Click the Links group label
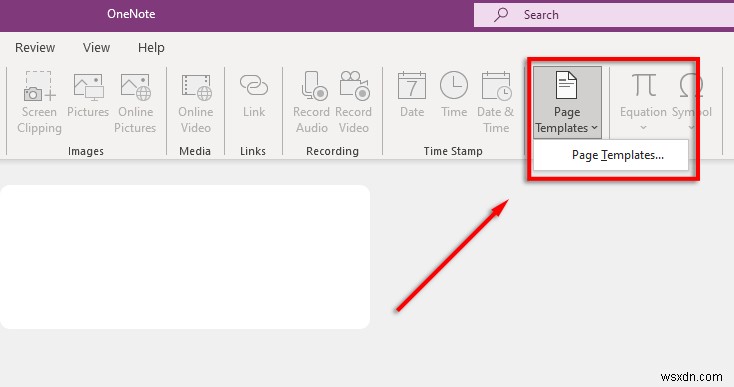This screenshot has height=387, width=734. click(253, 151)
